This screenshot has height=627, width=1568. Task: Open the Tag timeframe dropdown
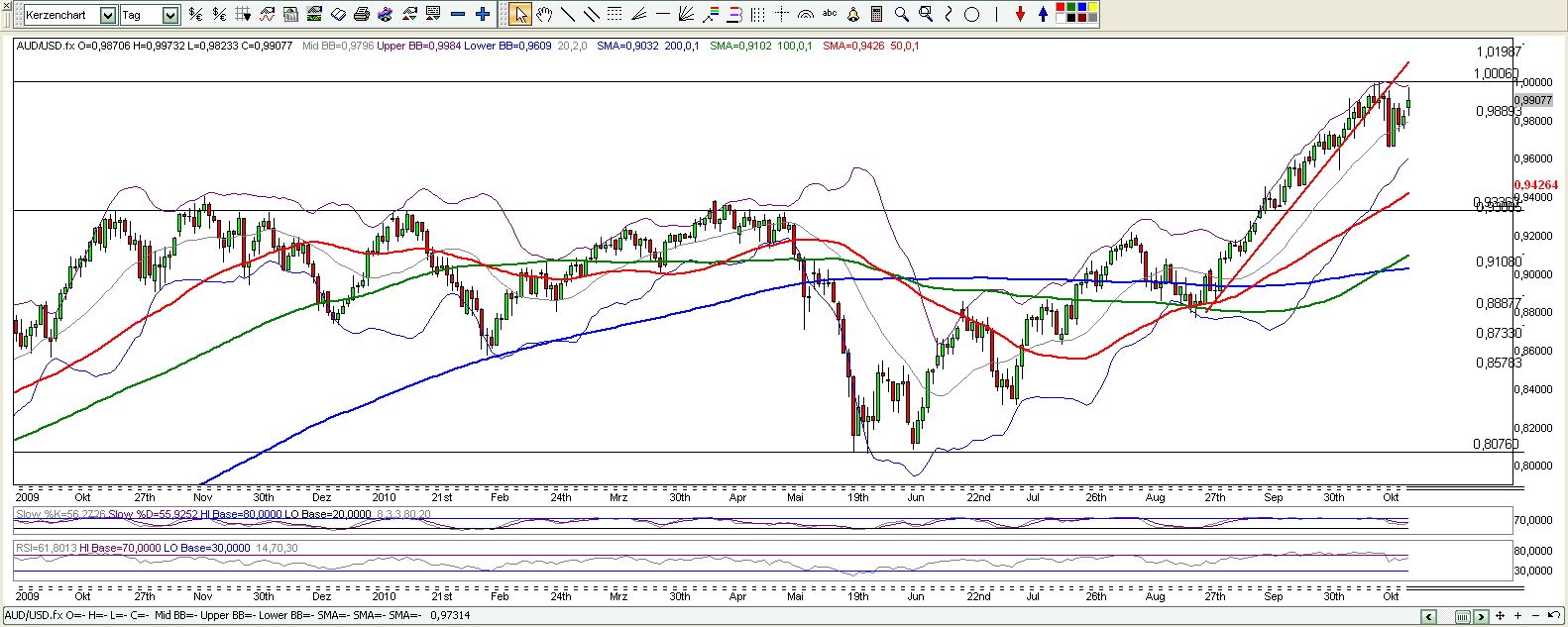pos(170,15)
